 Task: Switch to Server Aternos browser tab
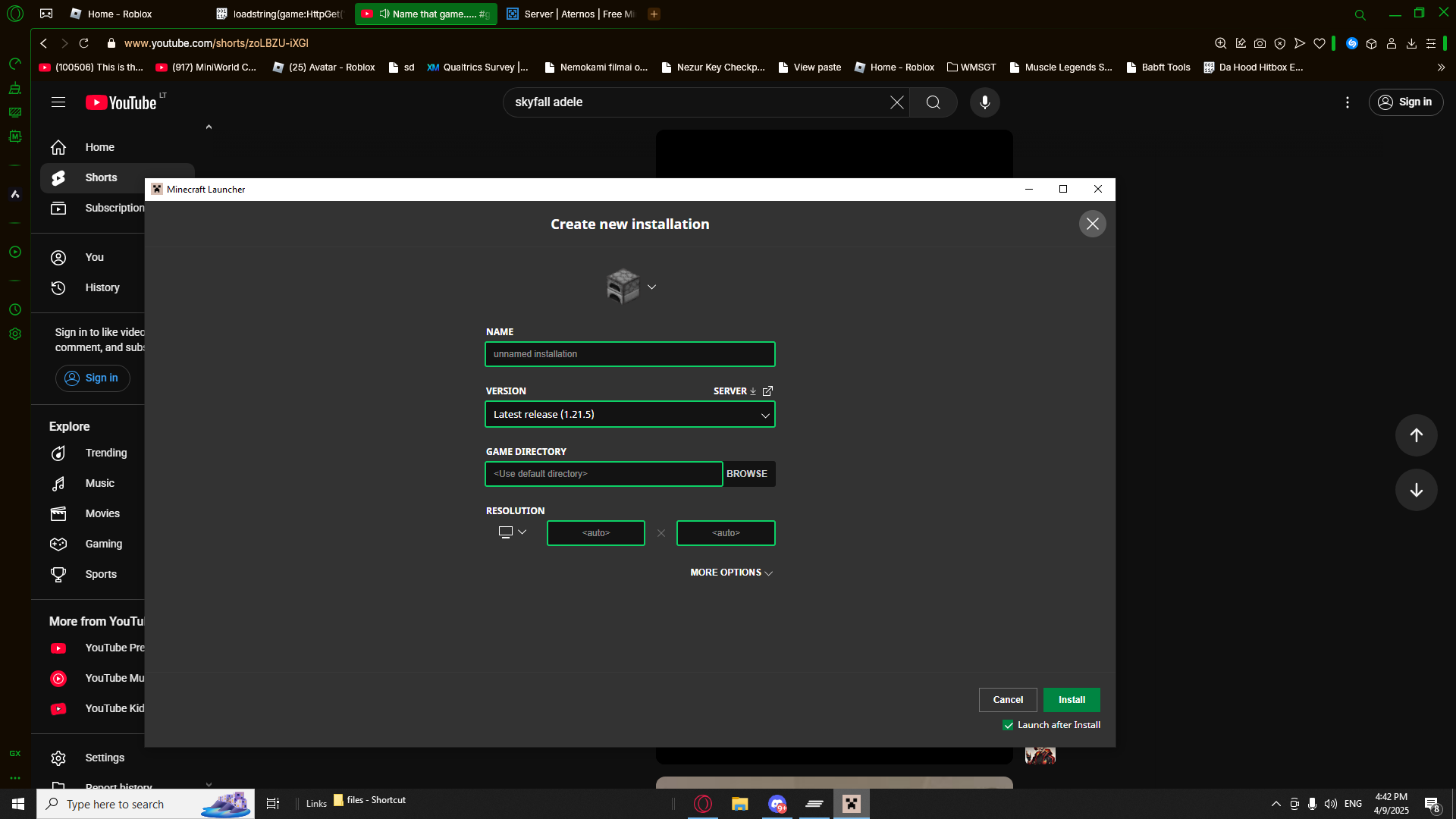point(570,14)
